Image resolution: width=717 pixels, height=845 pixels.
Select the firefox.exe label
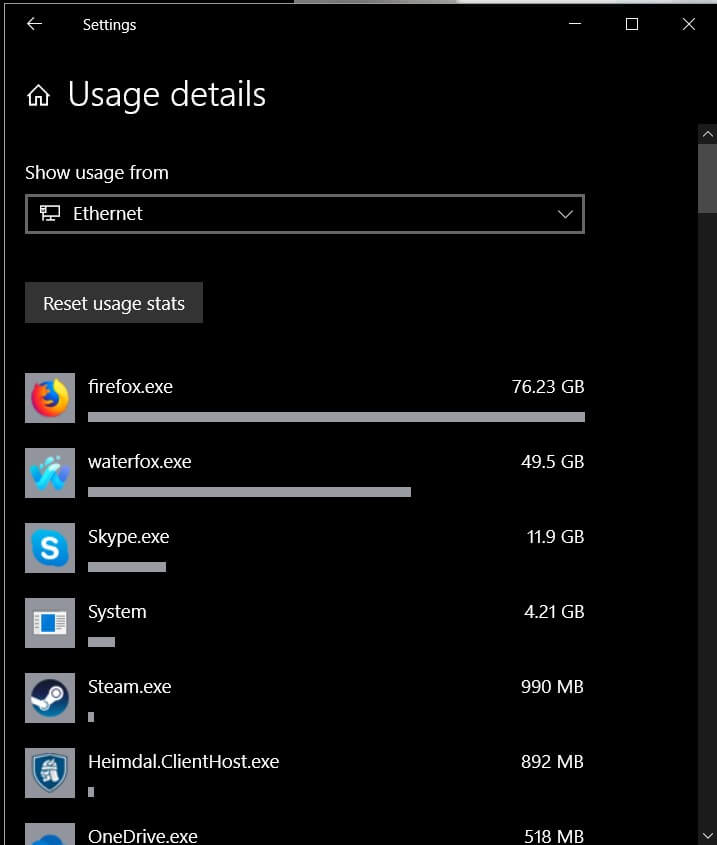pos(130,386)
